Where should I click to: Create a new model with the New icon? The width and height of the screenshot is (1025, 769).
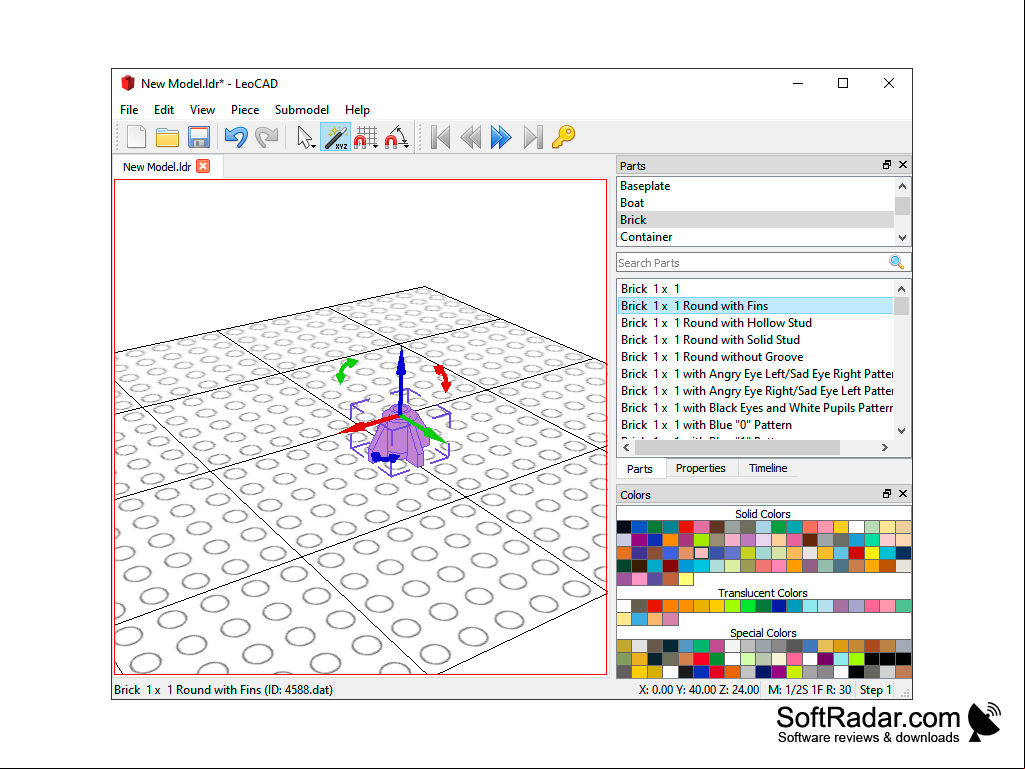(x=136, y=137)
